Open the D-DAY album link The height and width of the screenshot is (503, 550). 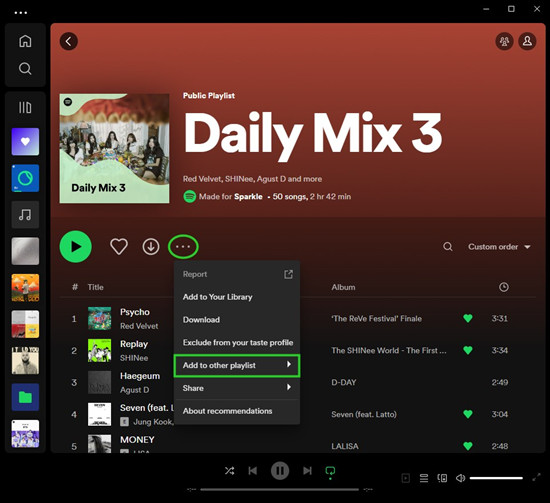(x=344, y=382)
